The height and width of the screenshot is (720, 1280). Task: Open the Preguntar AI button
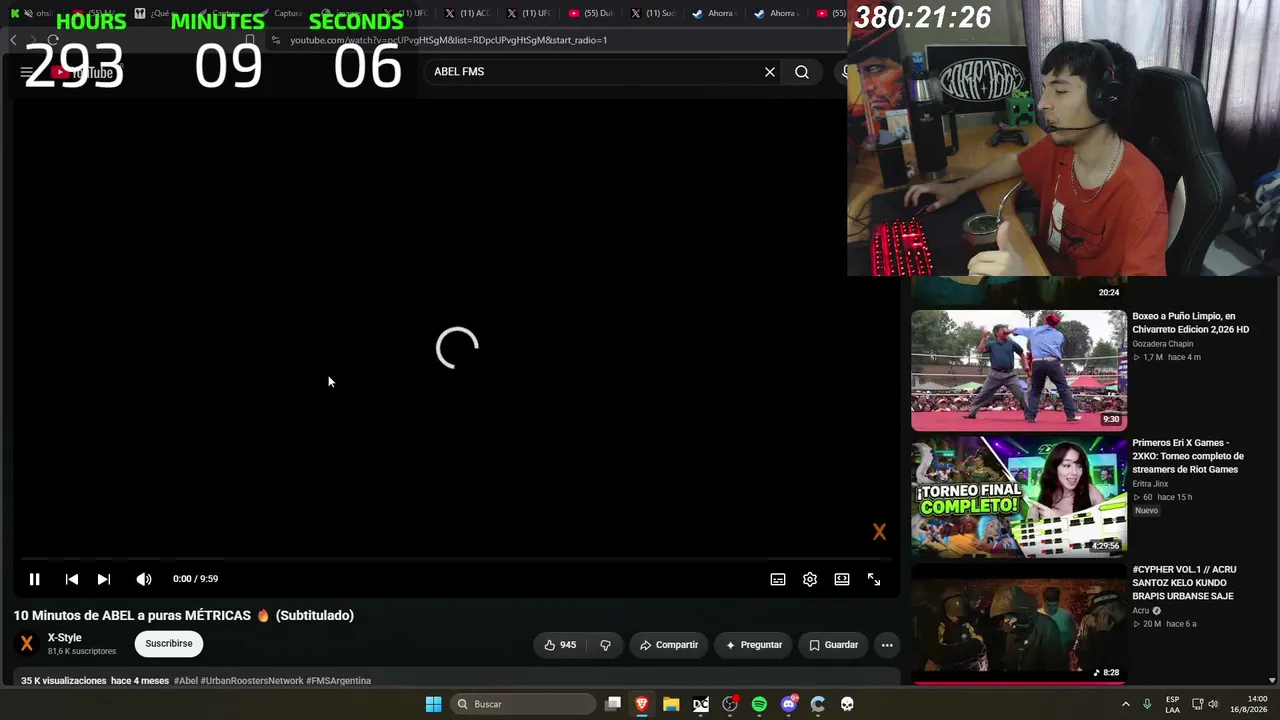pyautogui.click(x=754, y=645)
